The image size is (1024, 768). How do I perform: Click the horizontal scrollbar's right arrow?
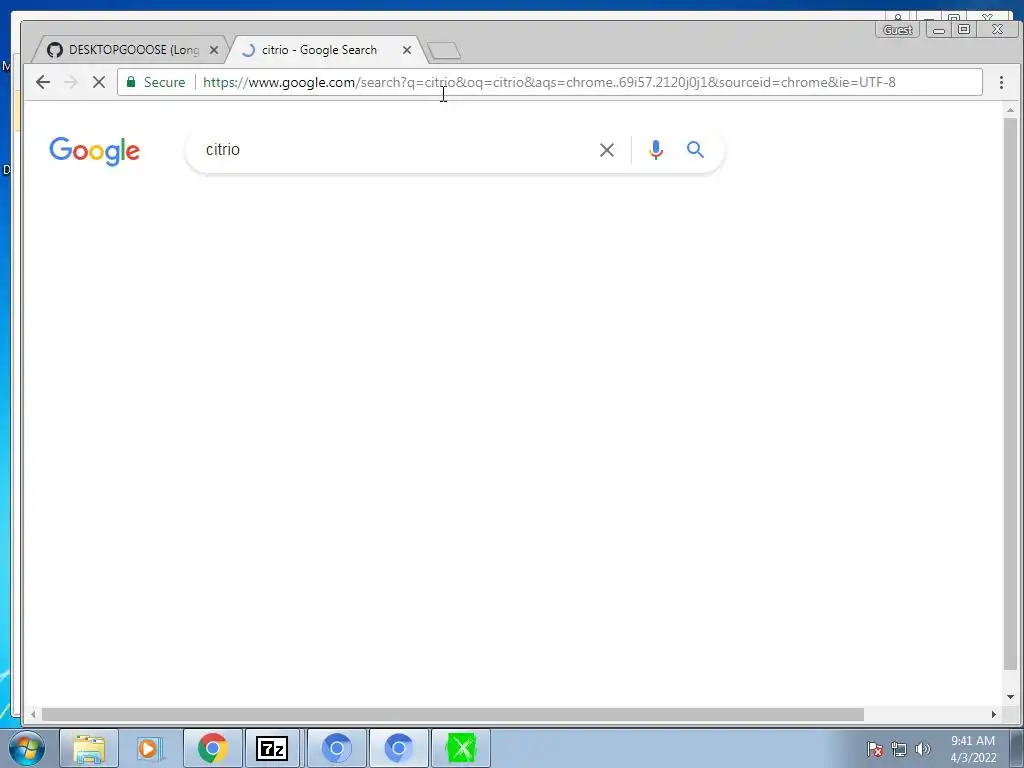(994, 714)
